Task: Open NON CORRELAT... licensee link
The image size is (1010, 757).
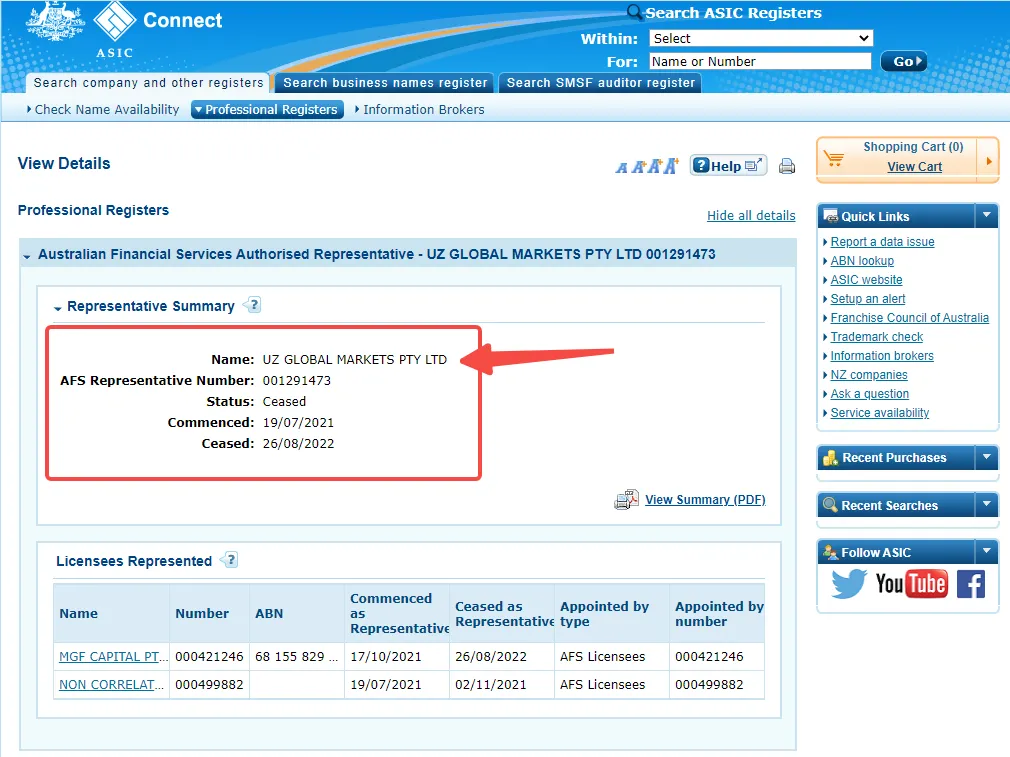Action: pyautogui.click(x=111, y=684)
